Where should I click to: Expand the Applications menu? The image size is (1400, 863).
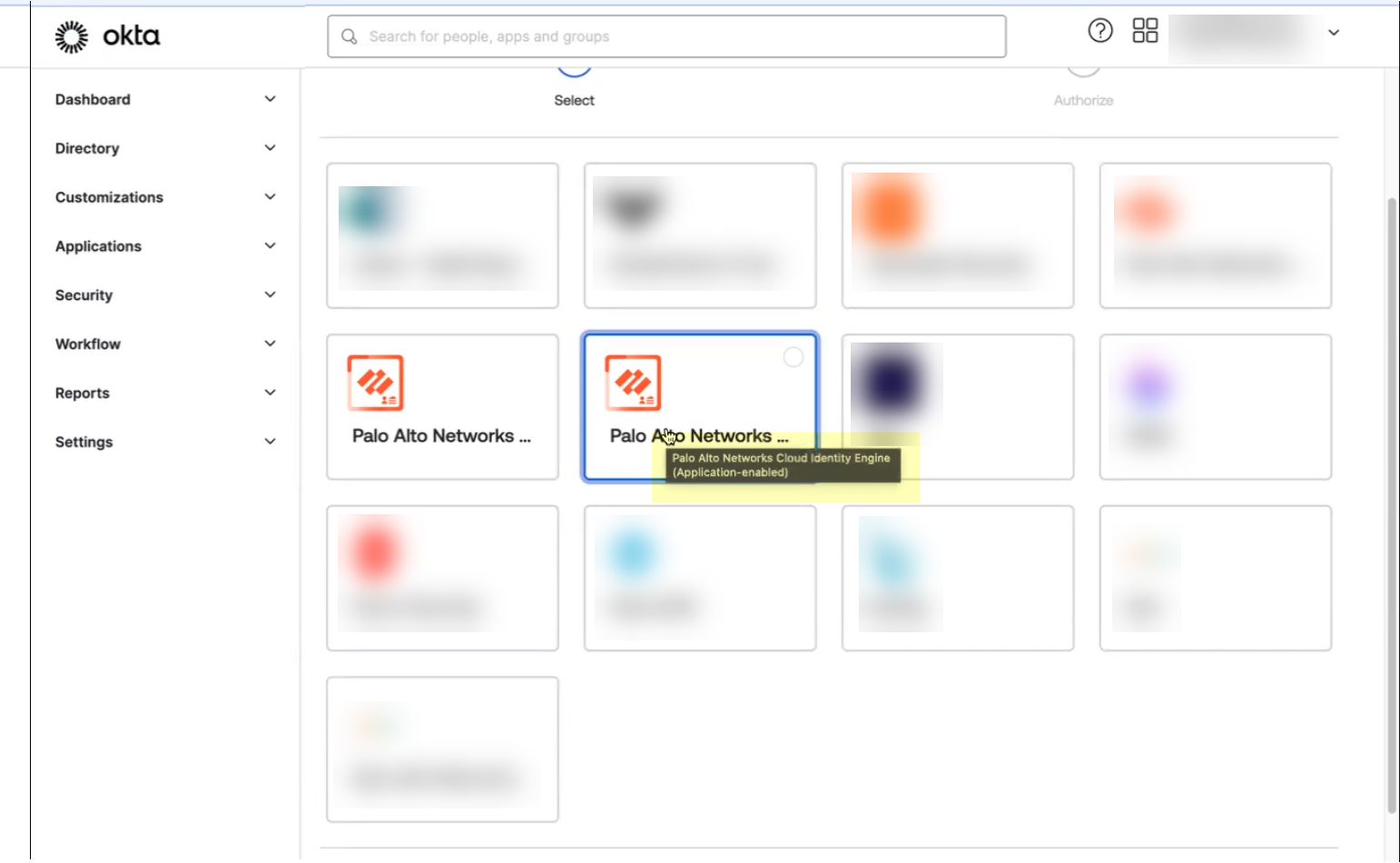pos(97,245)
